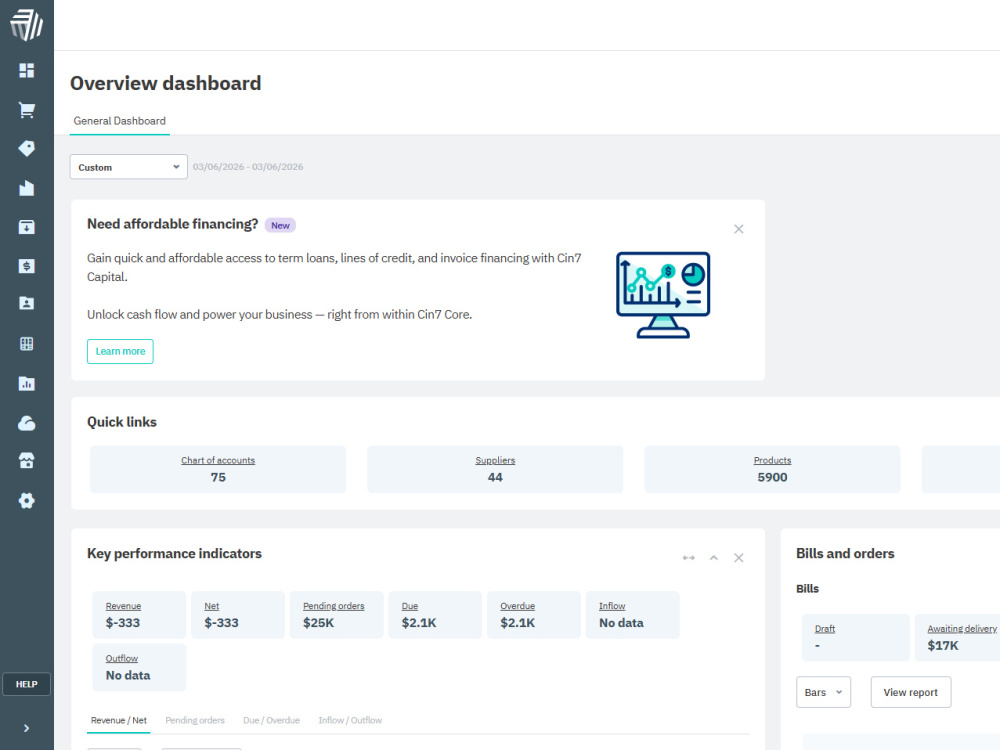1000x750 pixels.
Task: Click the Net KPI link
Action: pyautogui.click(x=212, y=607)
